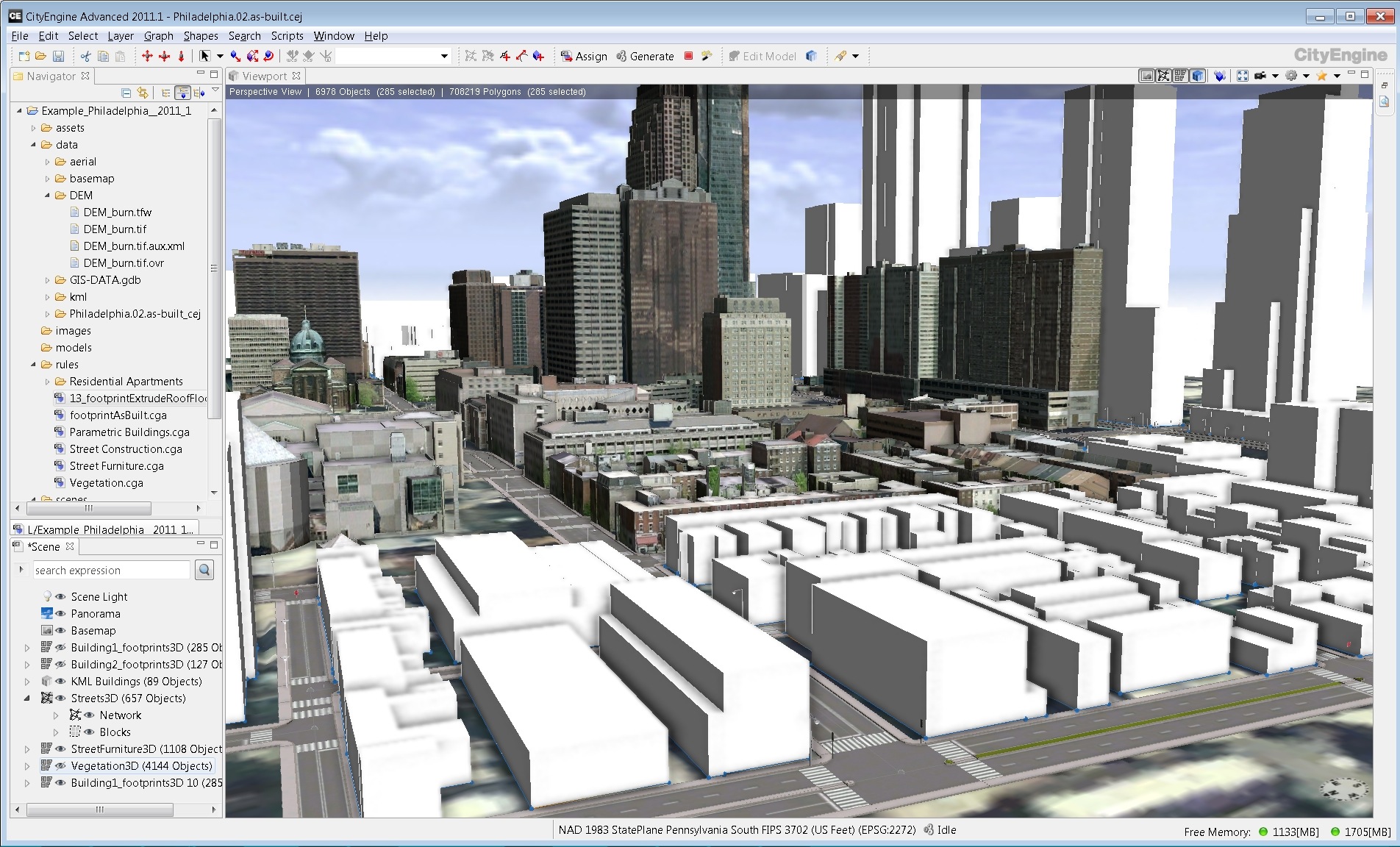Click the compass widget in viewport corner
Image resolution: width=1400 pixels, height=847 pixels.
(1344, 789)
